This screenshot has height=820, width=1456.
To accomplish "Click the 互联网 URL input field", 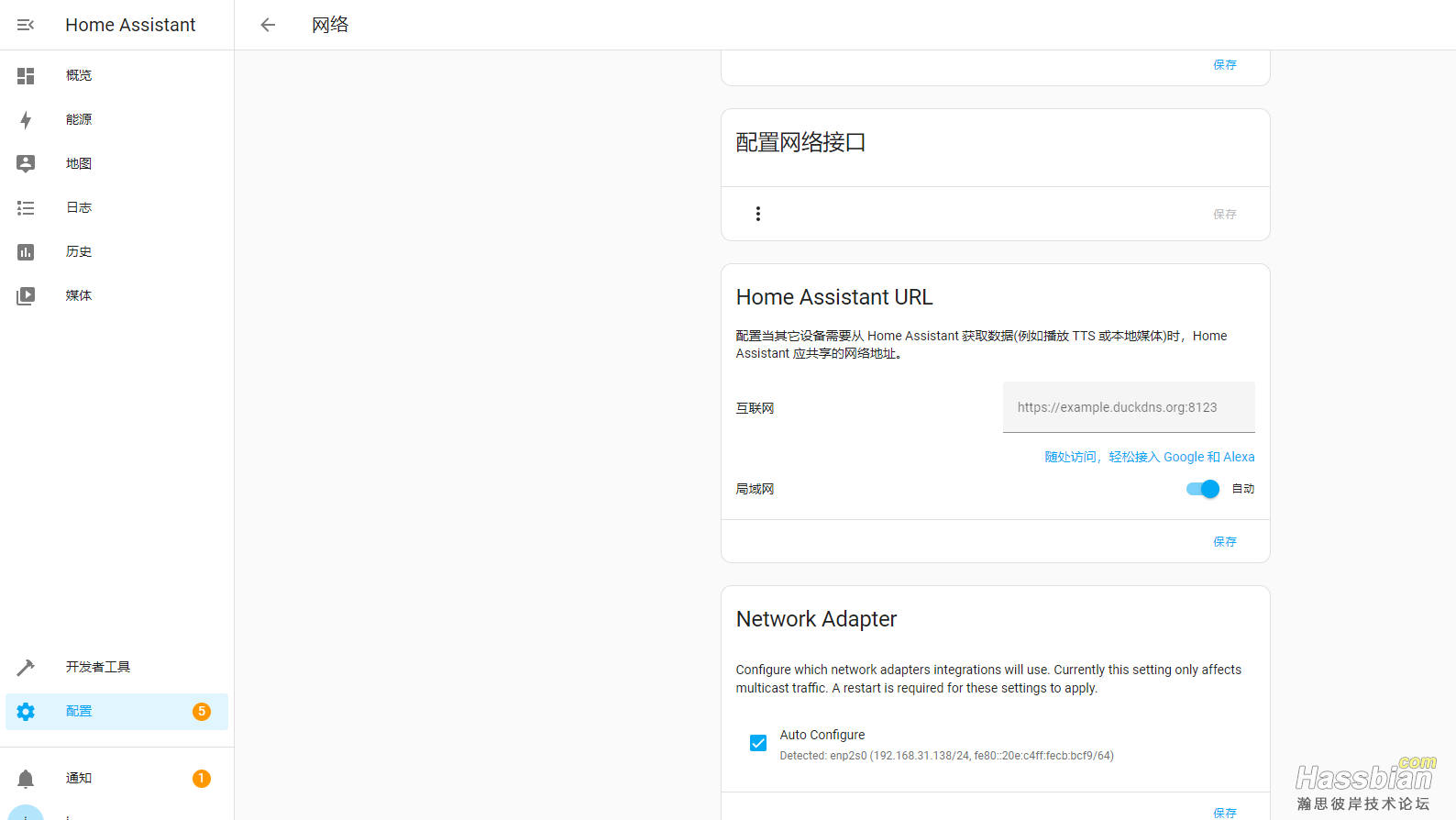I will tap(1129, 407).
